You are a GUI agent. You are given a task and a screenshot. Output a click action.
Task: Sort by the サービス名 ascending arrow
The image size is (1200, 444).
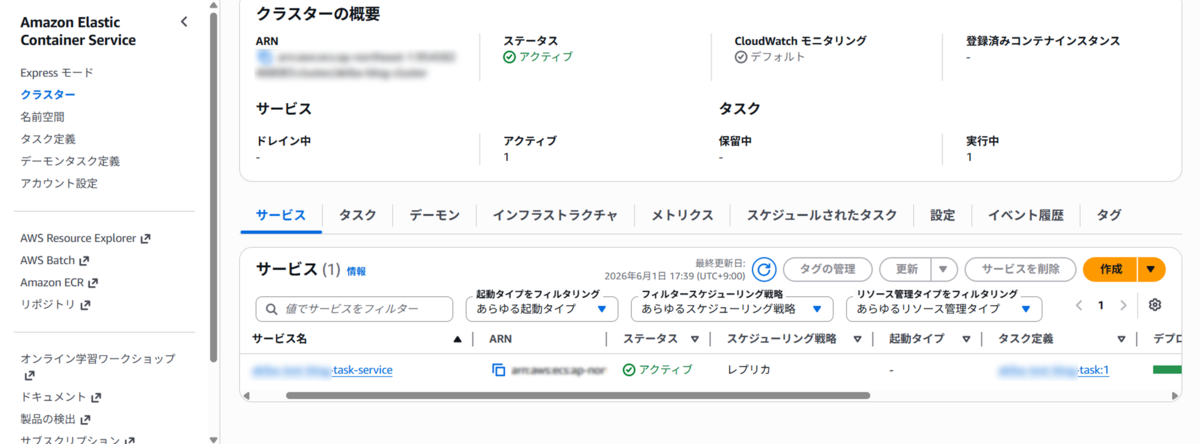pos(458,339)
